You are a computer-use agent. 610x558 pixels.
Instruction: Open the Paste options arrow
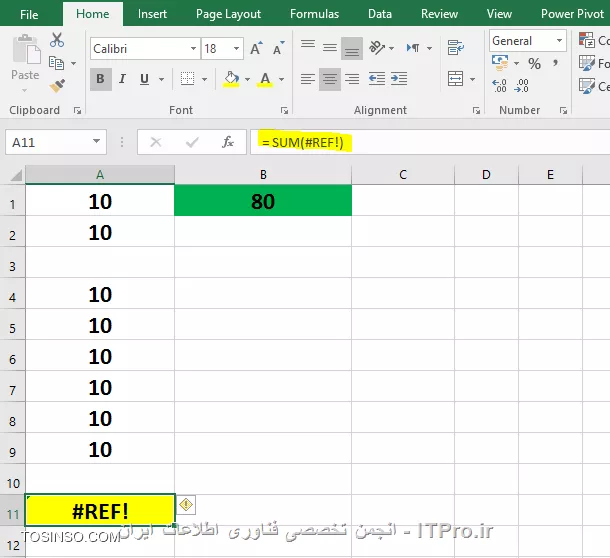(25, 90)
